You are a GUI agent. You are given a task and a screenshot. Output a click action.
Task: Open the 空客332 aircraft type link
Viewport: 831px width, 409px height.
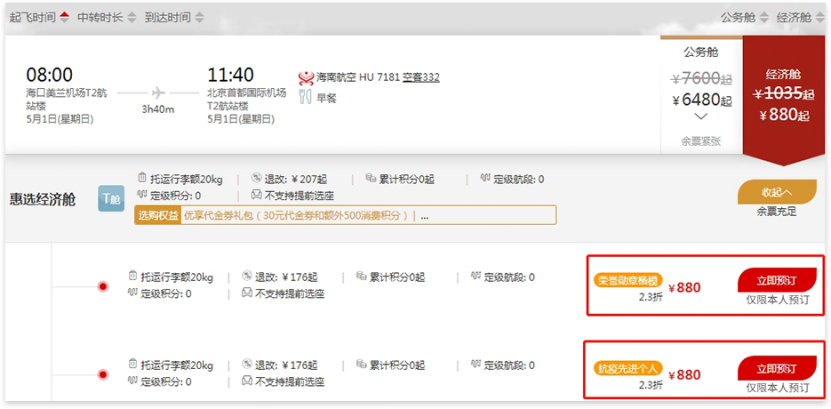click(x=421, y=78)
